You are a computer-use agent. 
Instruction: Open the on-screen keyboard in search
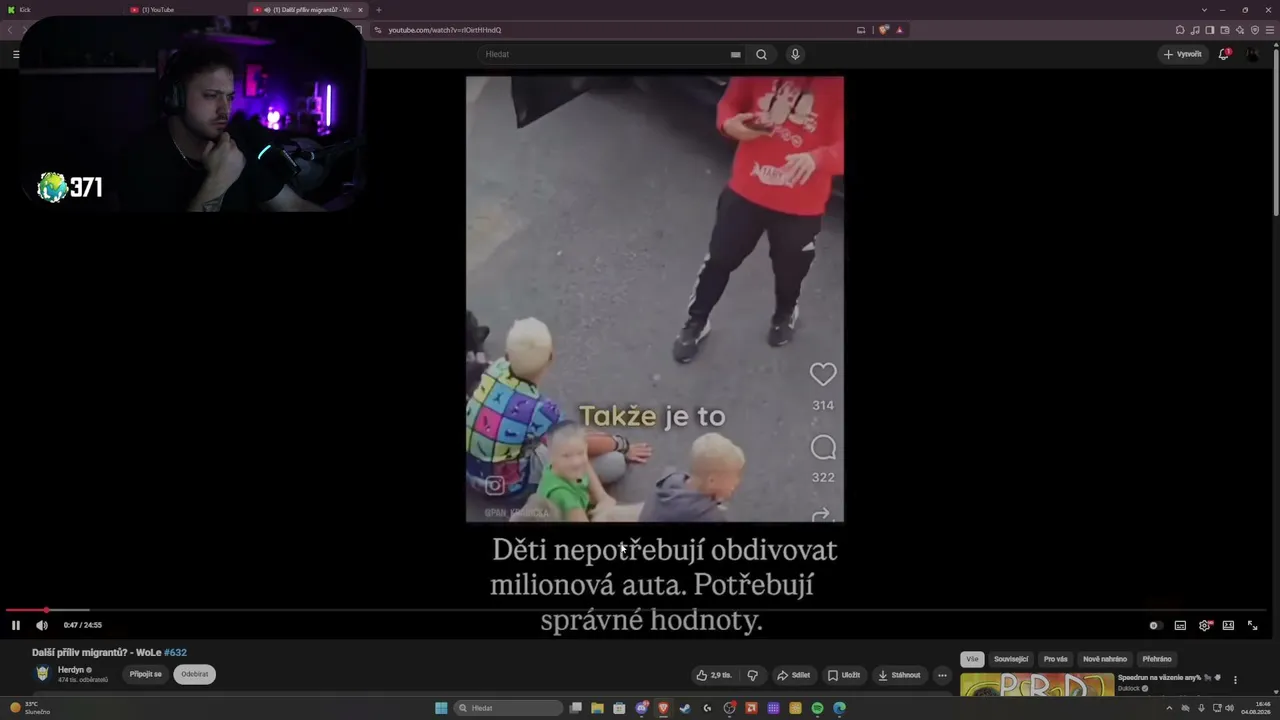736,55
